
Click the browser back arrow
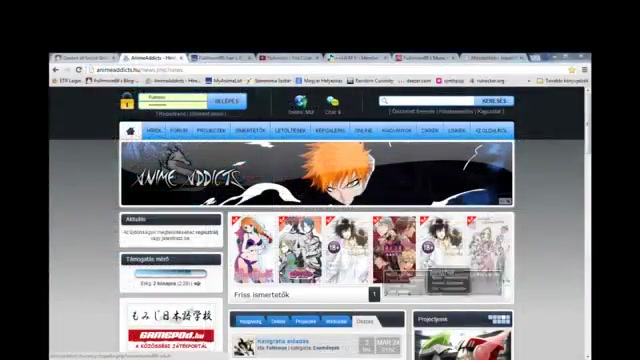click(x=56, y=70)
